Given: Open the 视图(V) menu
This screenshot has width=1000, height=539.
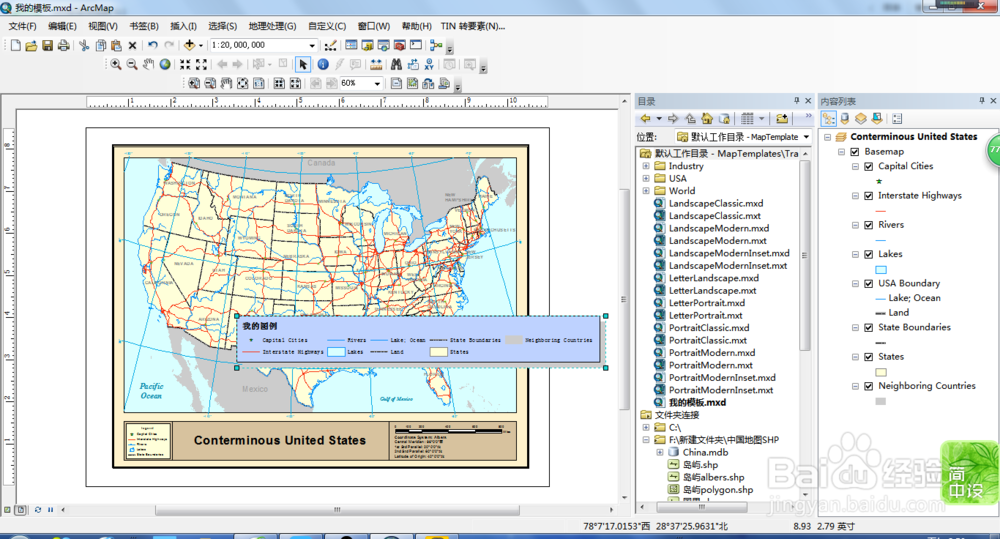Looking at the screenshot, I should point(103,26).
